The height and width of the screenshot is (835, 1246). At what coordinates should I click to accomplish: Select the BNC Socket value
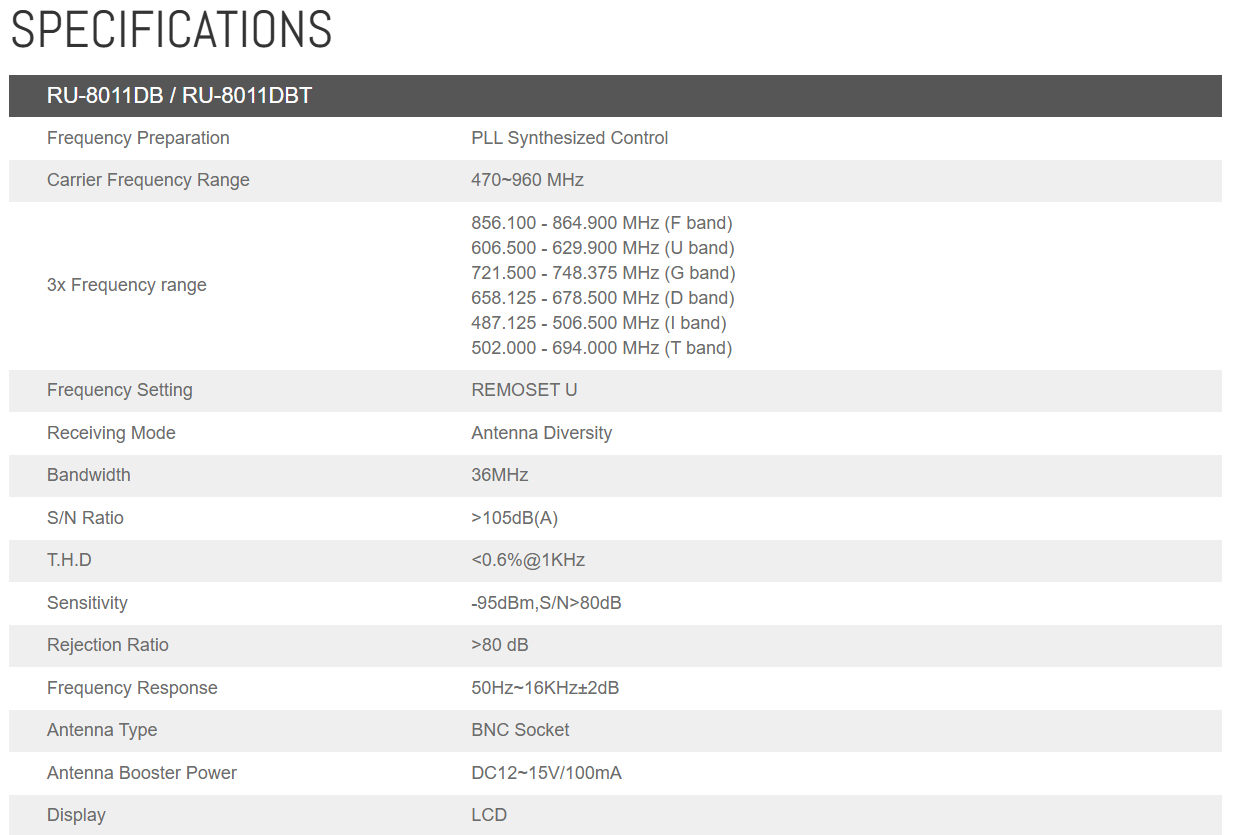[520, 730]
